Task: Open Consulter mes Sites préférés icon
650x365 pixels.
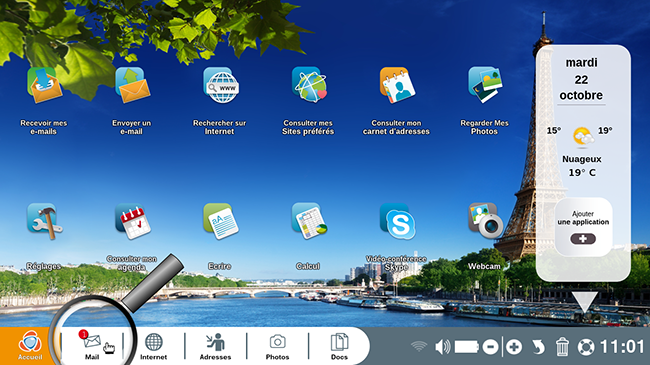Action: (x=309, y=85)
